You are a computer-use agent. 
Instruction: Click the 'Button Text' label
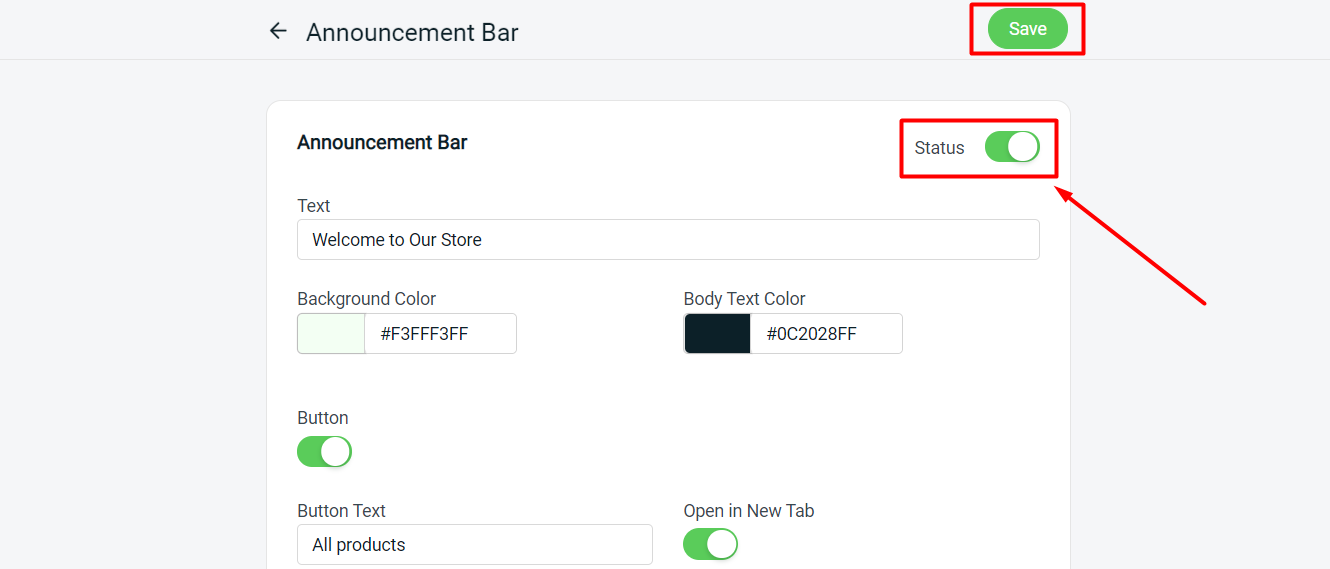(341, 511)
